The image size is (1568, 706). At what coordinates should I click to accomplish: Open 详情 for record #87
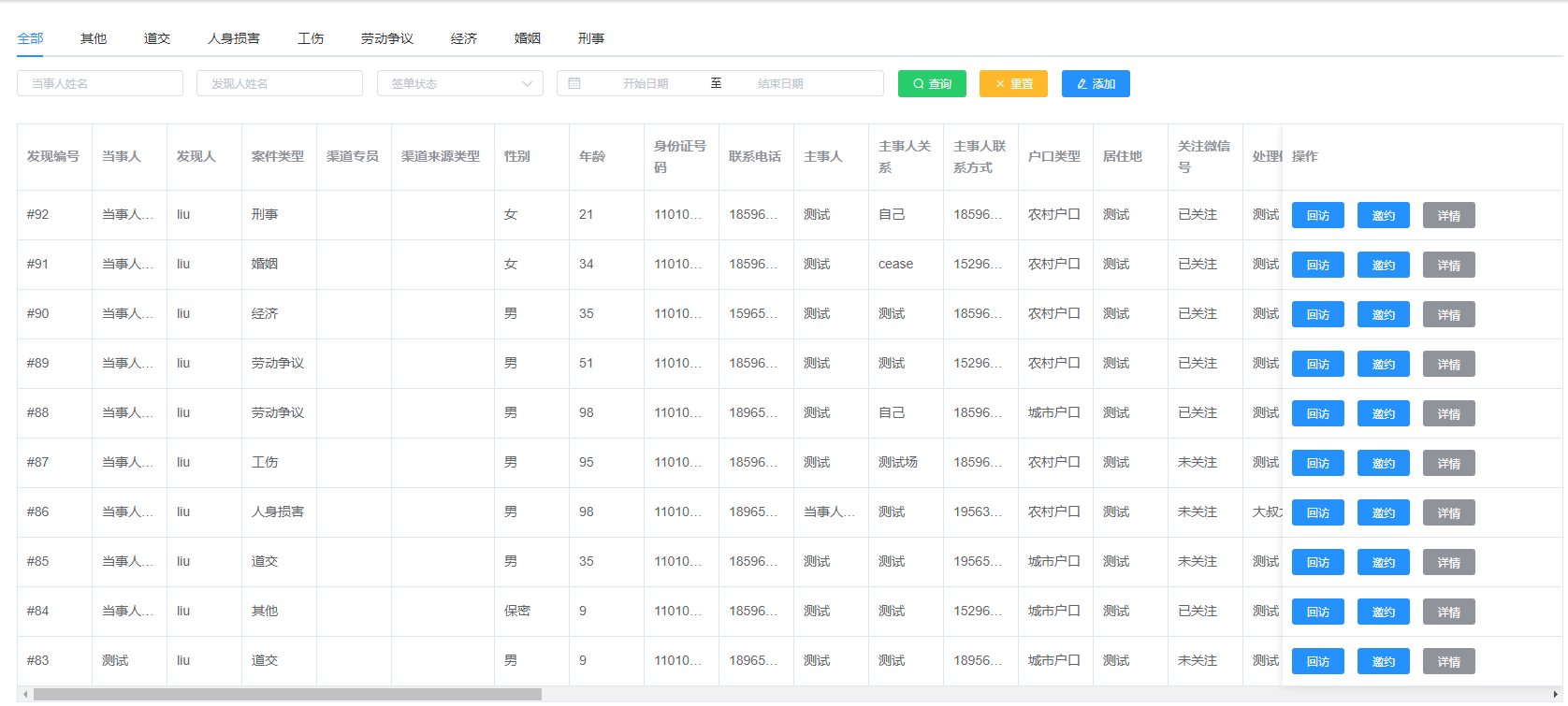tap(1449, 463)
